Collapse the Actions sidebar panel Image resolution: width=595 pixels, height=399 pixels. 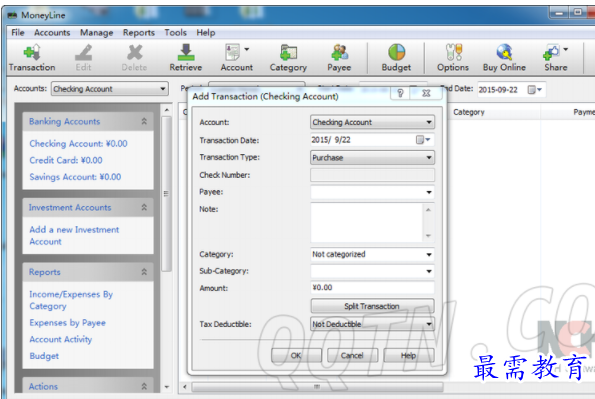(x=144, y=386)
